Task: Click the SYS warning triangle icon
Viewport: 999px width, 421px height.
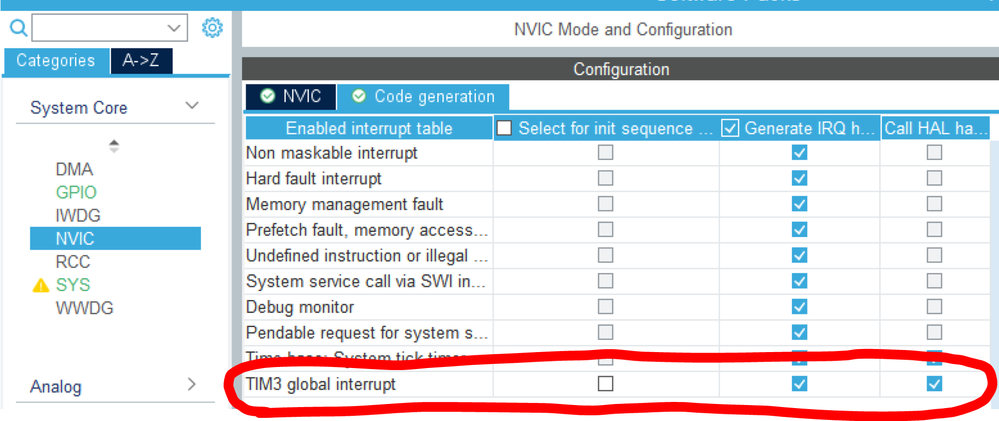Action: click(x=41, y=285)
